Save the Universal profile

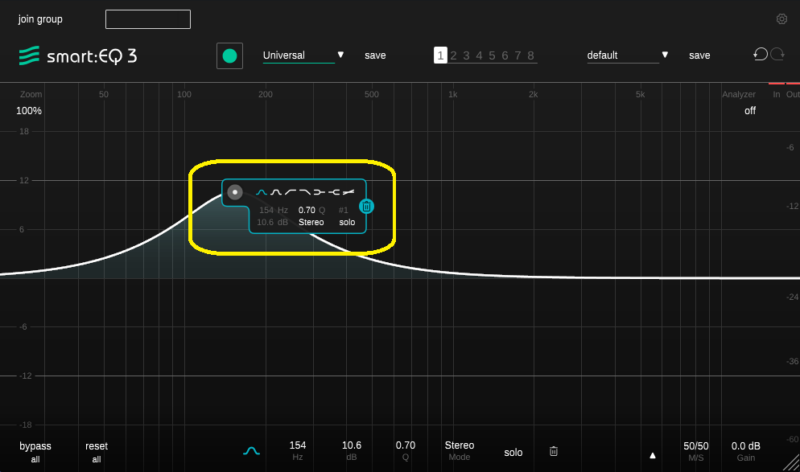[x=375, y=56]
